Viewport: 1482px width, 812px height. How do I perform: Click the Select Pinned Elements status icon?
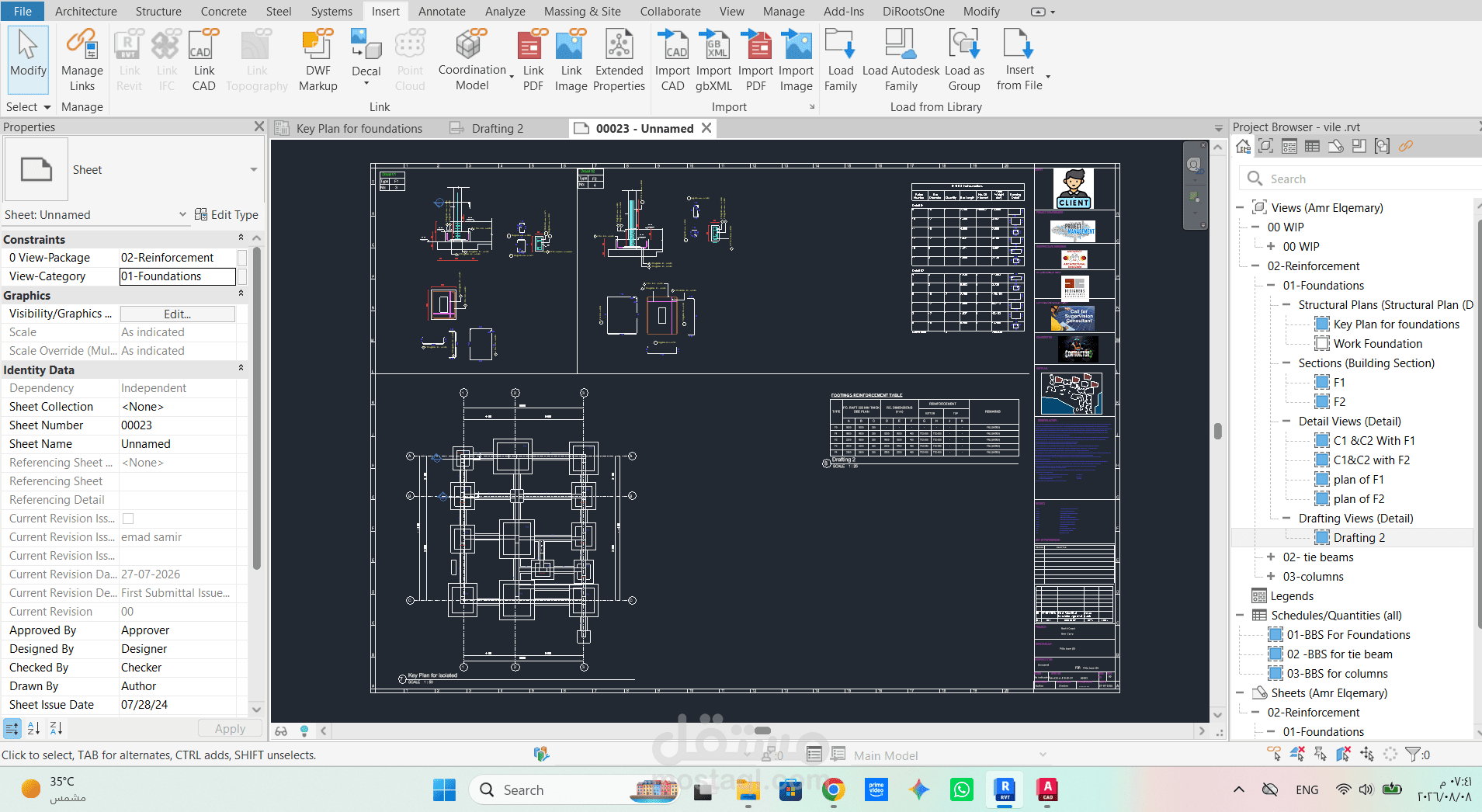point(1321,754)
